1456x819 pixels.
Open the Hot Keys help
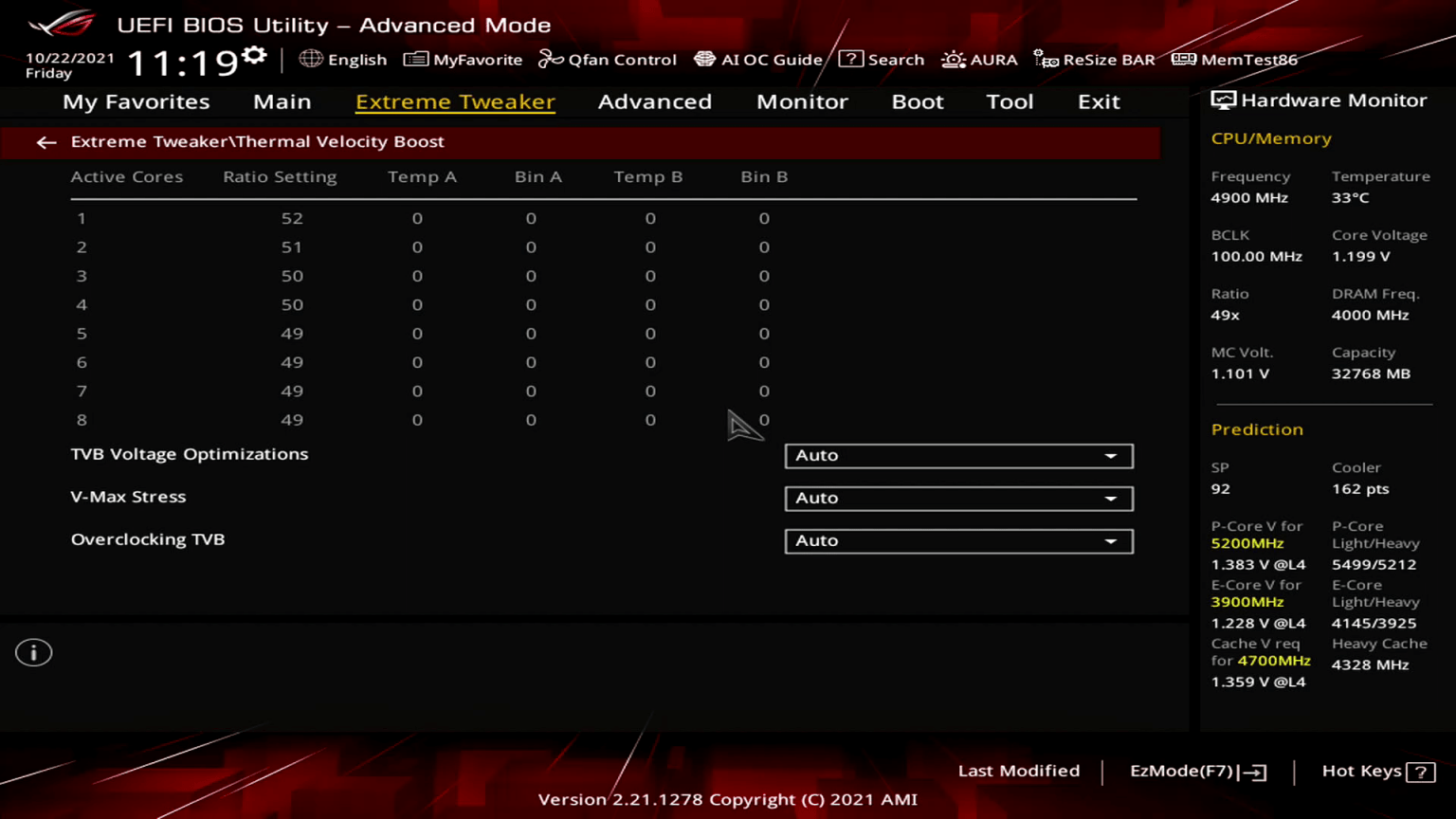pyautogui.click(x=1378, y=772)
